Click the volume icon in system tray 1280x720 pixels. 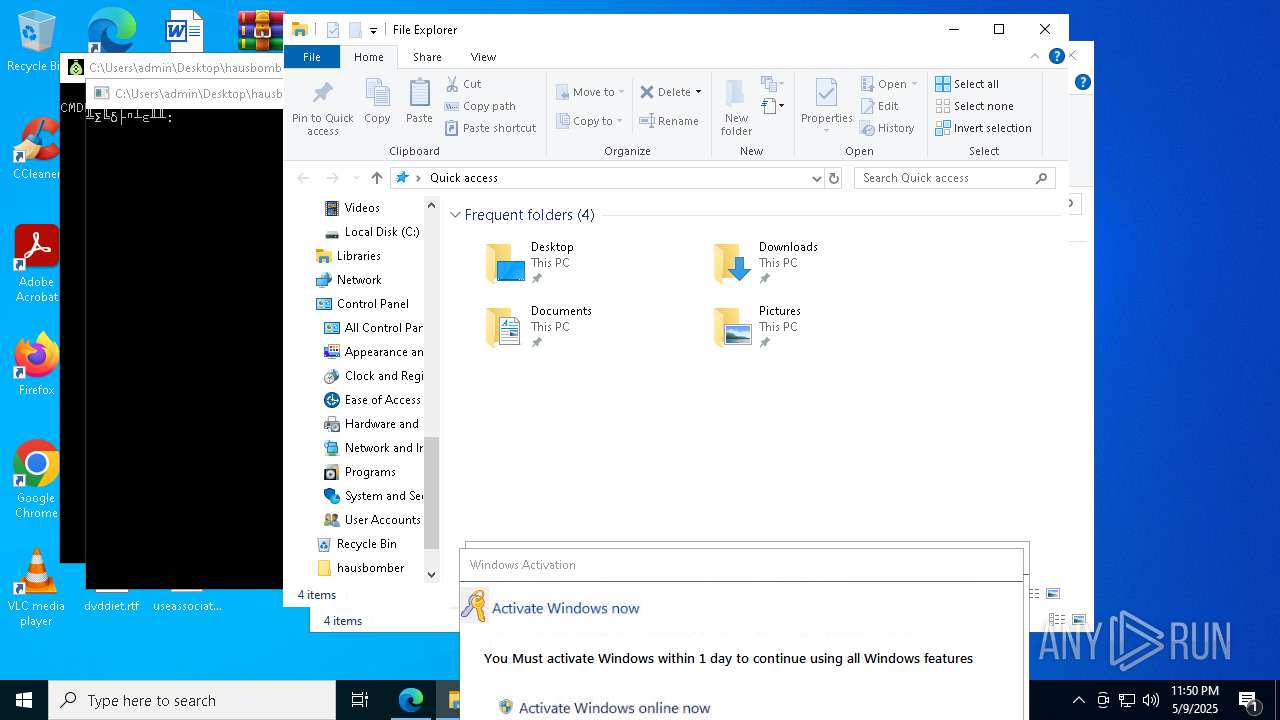pyautogui.click(x=1151, y=700)
